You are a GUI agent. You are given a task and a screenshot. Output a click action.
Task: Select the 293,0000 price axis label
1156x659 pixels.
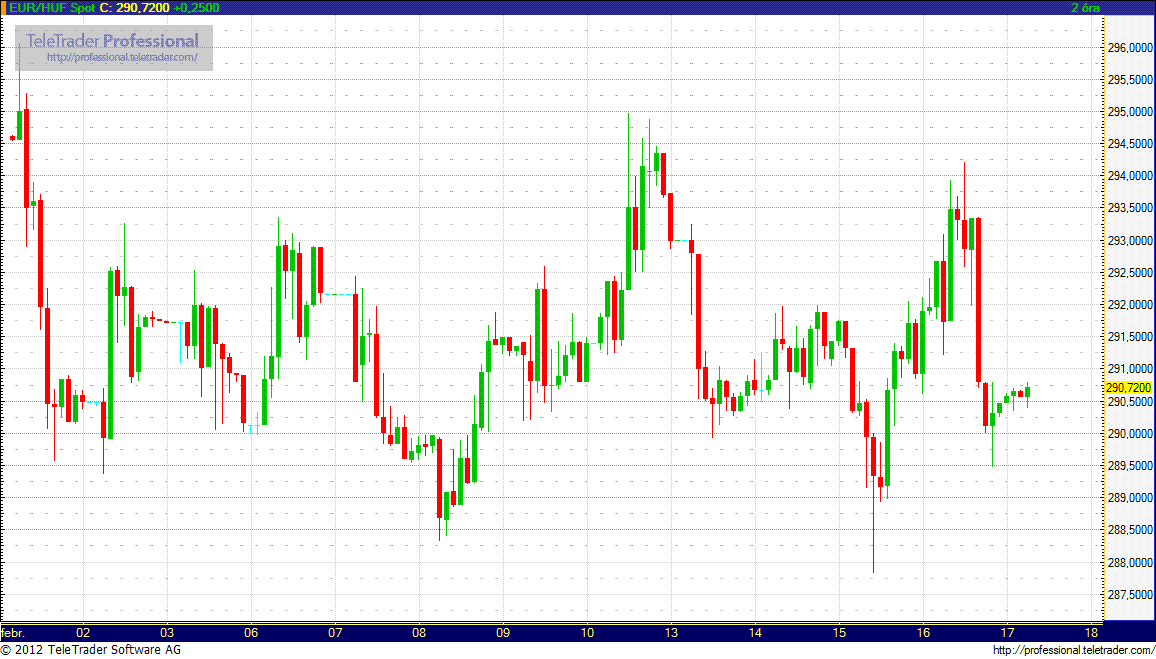tap(1129, 241)
